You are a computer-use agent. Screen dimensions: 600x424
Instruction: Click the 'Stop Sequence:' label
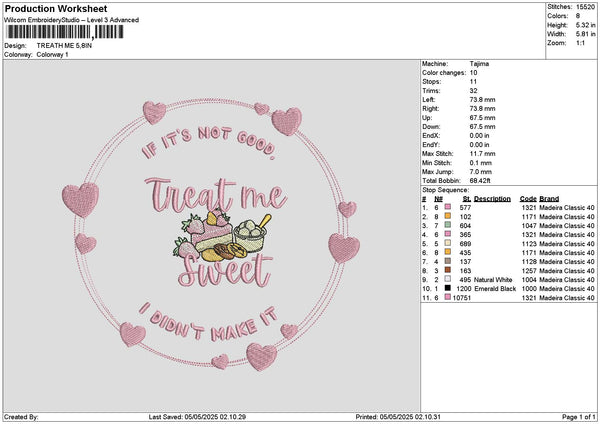pos(445,190)
